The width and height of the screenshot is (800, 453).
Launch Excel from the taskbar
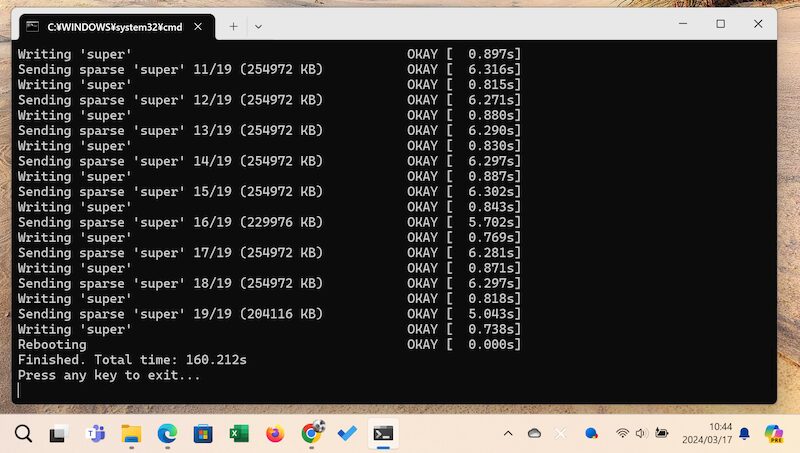pyautogui.click(x=239, y=433)
